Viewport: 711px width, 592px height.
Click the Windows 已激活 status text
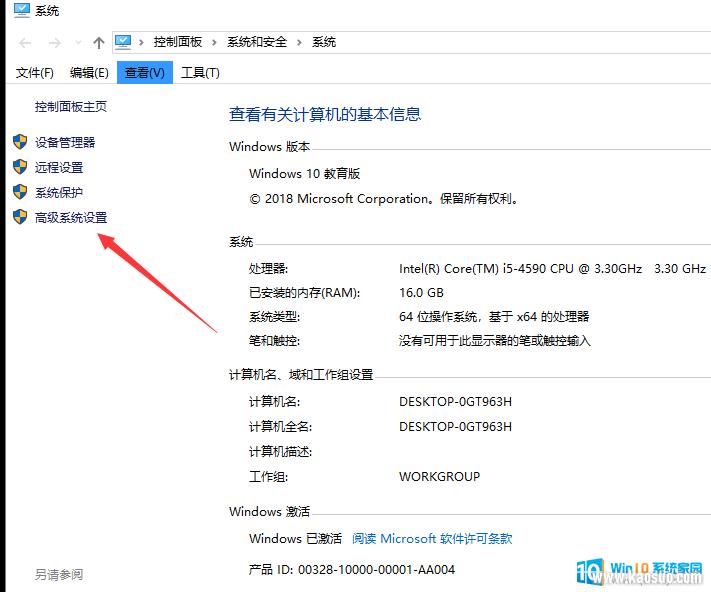295,539
